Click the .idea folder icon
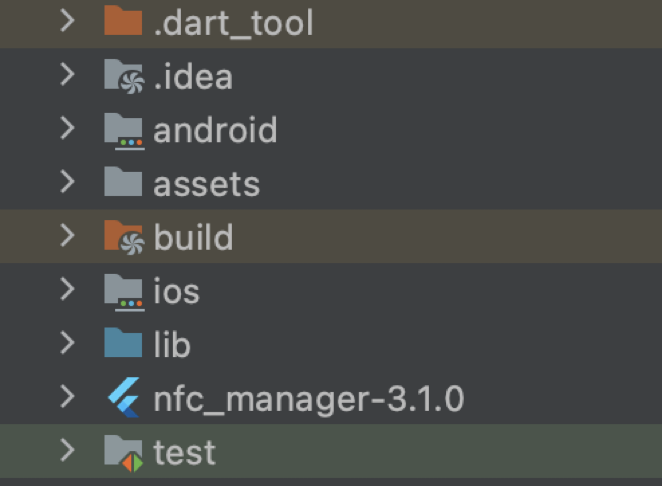This screenshot has height=486, width=662. coord(123,76)
